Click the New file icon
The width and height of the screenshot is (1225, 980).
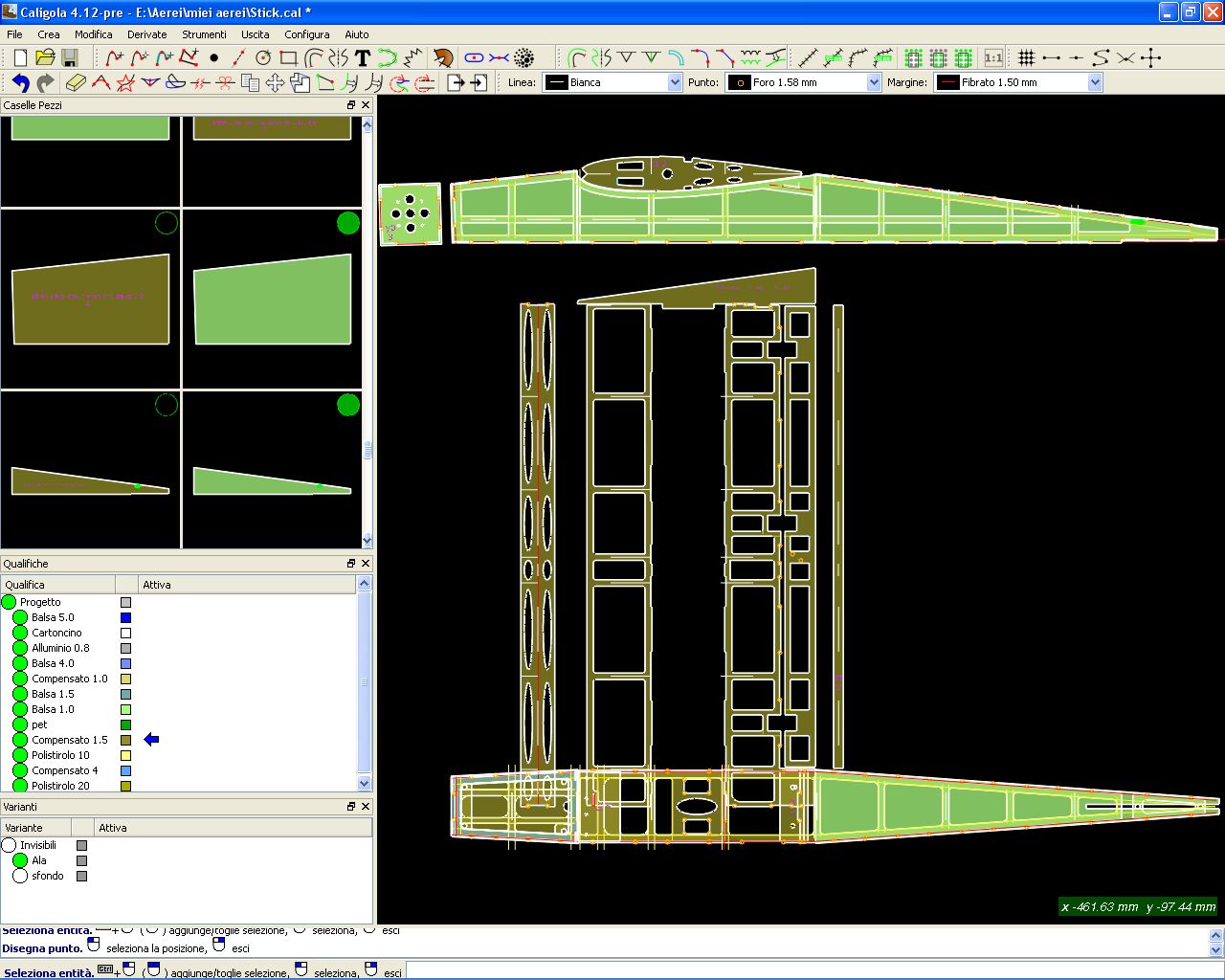[20, 58]
